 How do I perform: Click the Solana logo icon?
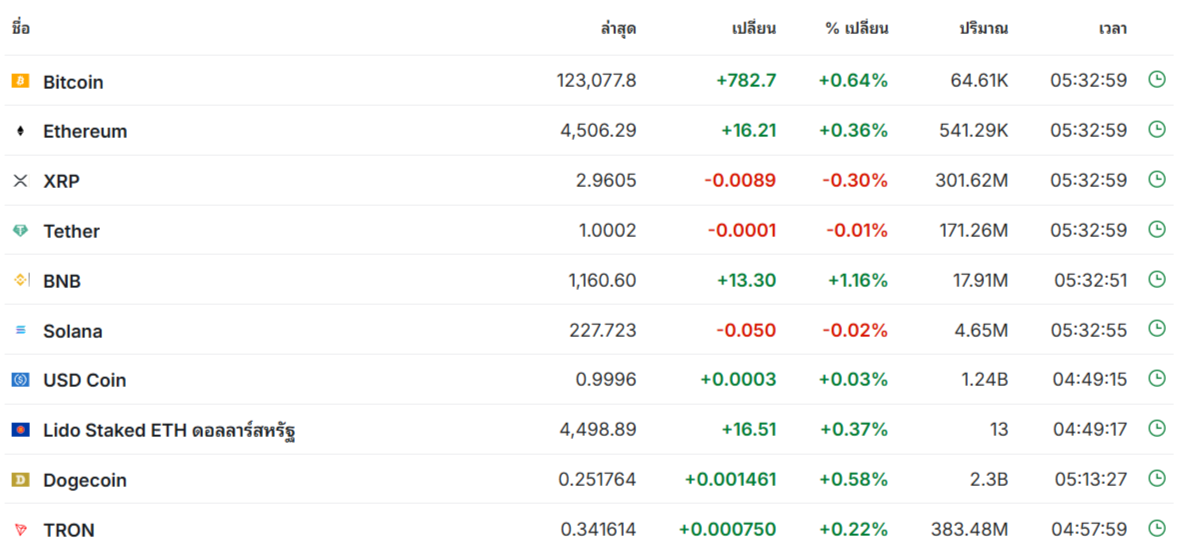tap(20, 330)
